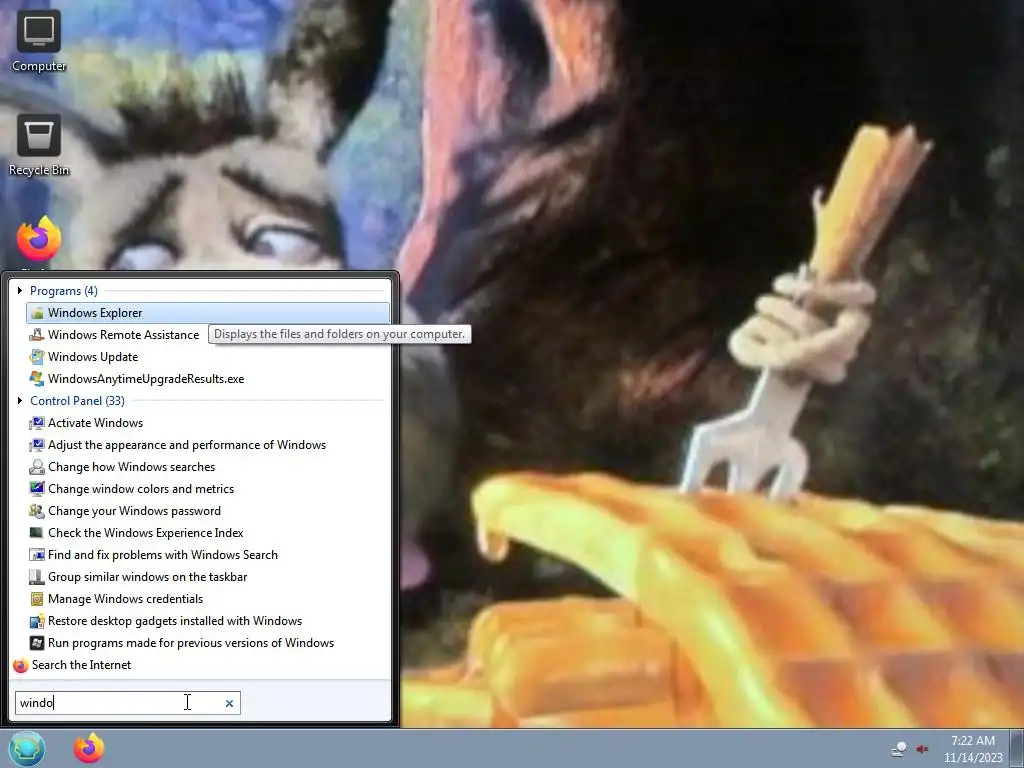Open Windows Remote Assistance entry
This screenshot has width=1024, height=768.
123,335
